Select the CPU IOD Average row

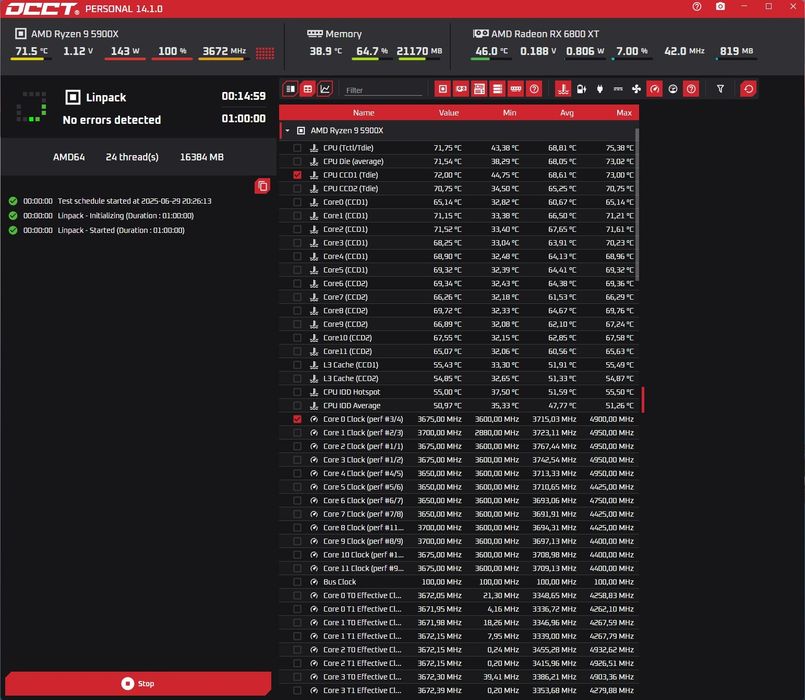click(x=458, y=406)
